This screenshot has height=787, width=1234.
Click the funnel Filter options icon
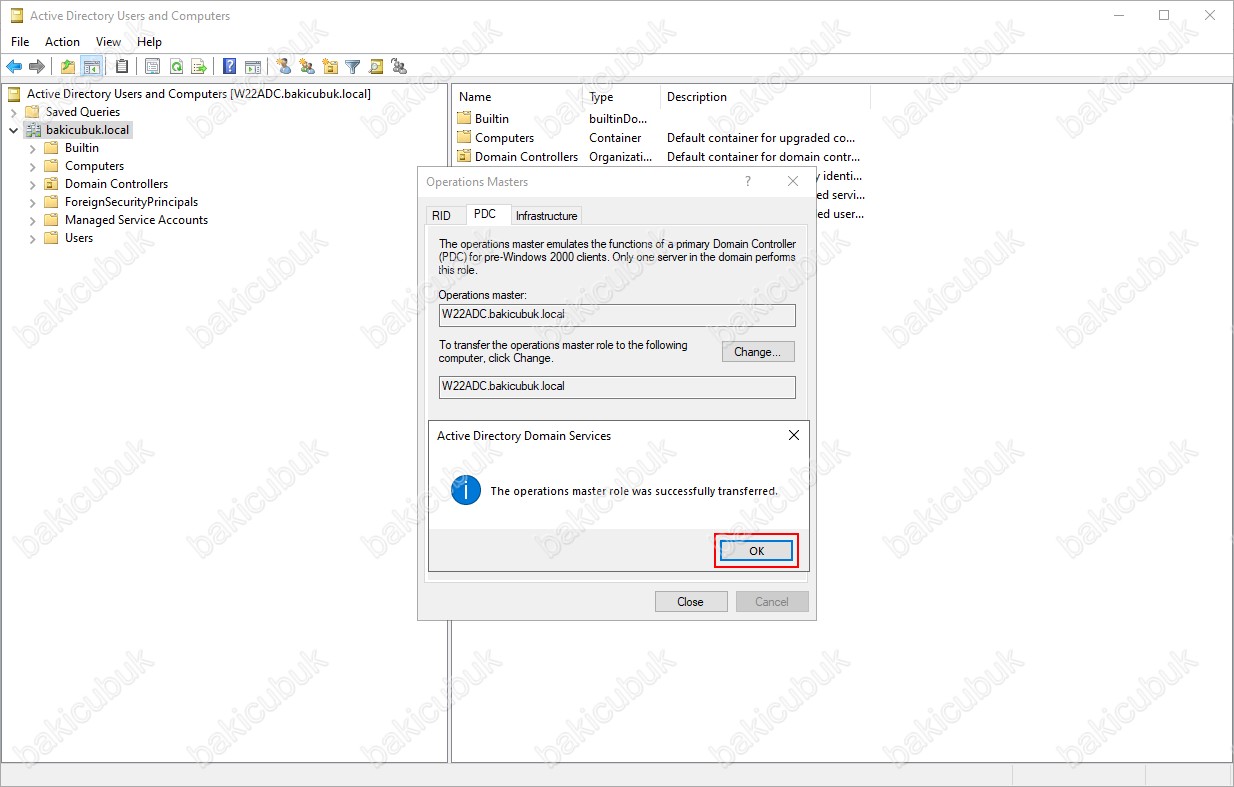[353, 67]
